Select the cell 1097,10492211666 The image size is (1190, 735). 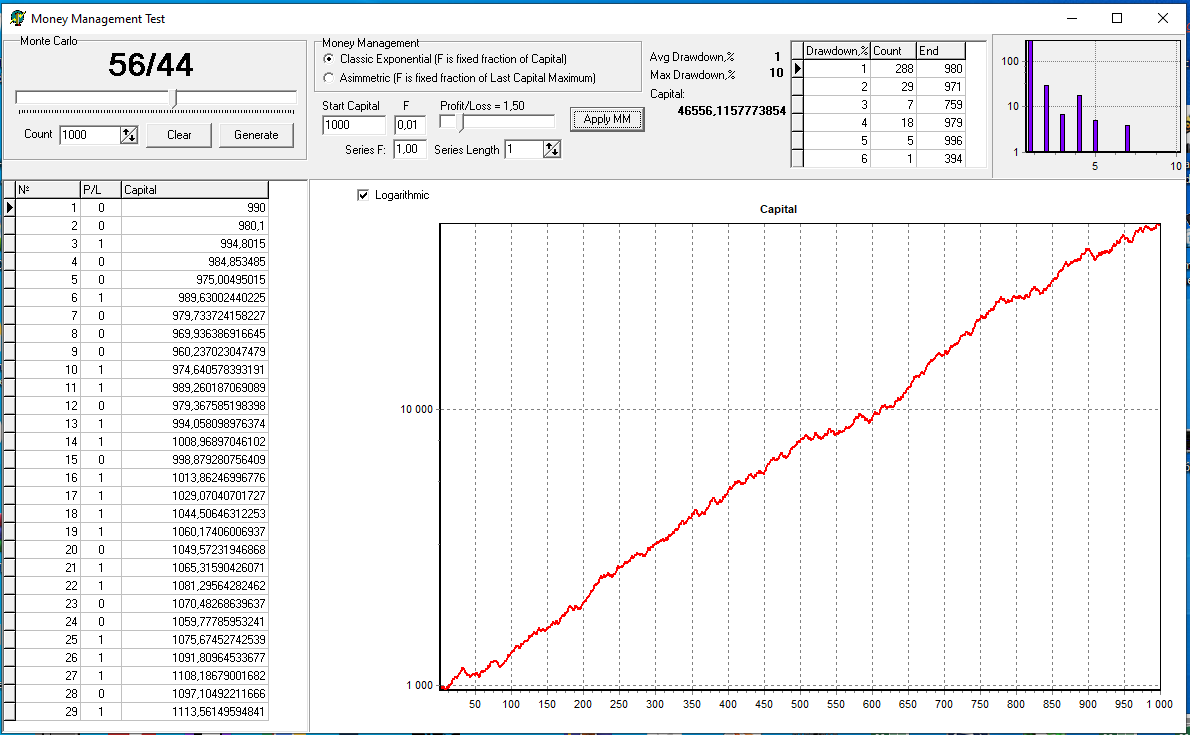(x=194, y=693)
